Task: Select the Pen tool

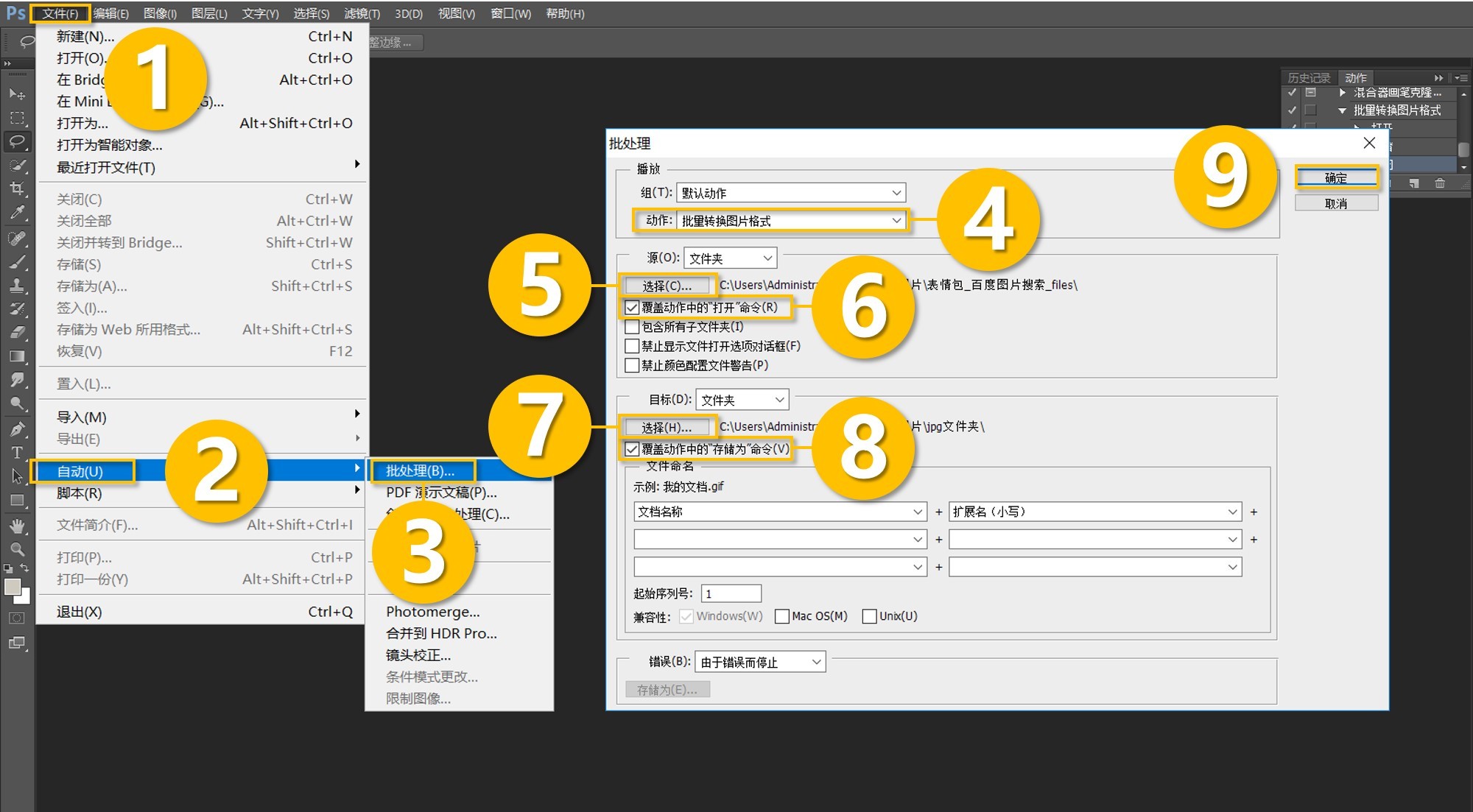Action: pyautogui.click(x=17, y=429)
